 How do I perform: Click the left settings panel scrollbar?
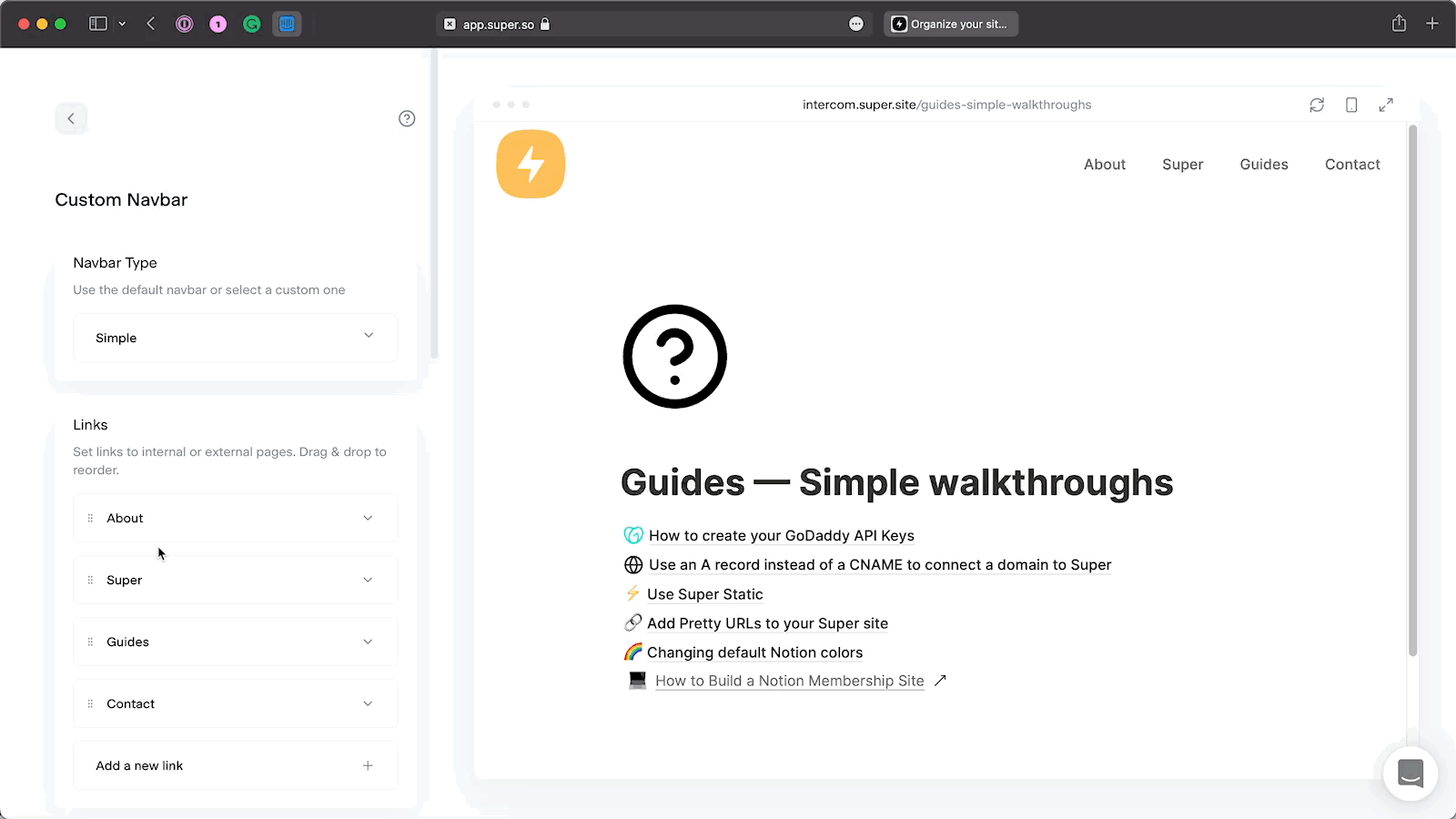coord(434,205)
